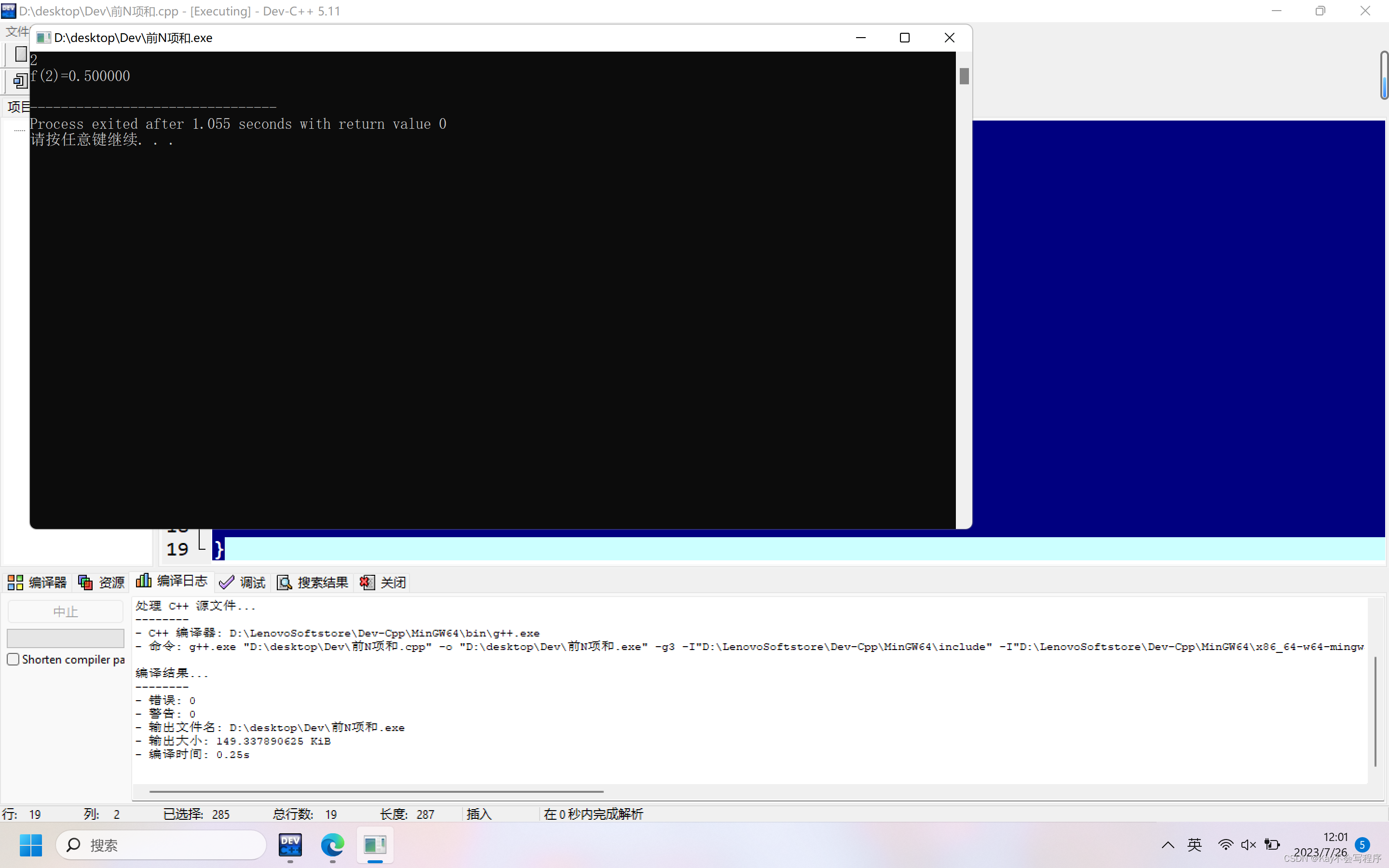Expand the hidden system tray icons chevron
Viewport: 1389px width, 868px height.
click(1168, 844)
